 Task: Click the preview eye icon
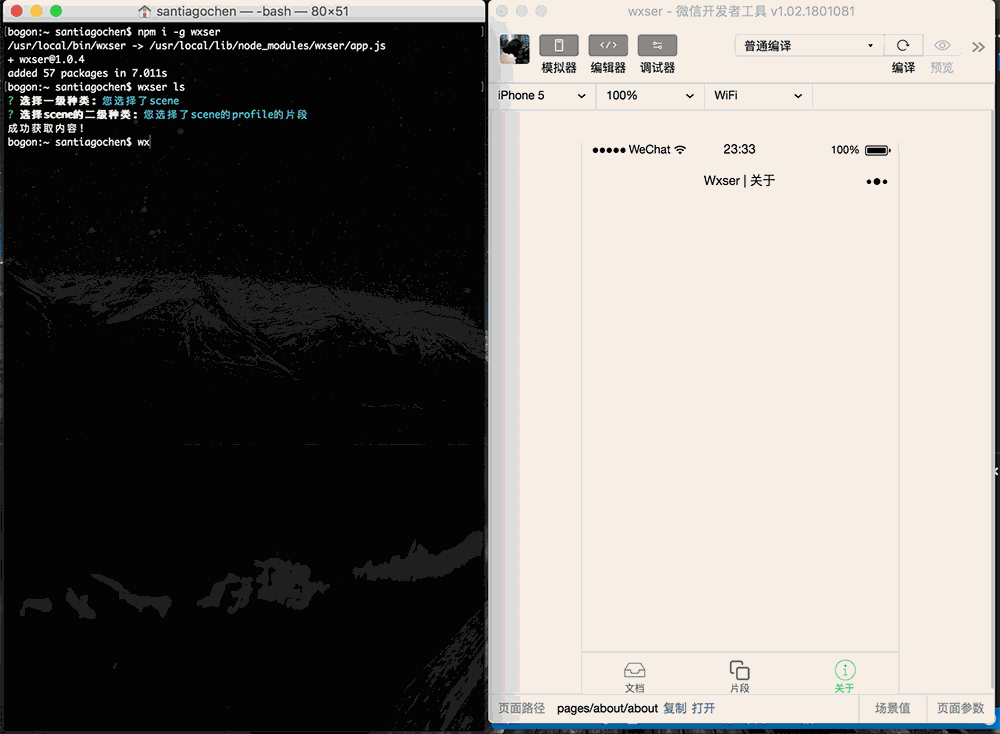pyautogui.click(x=942, y=45)
